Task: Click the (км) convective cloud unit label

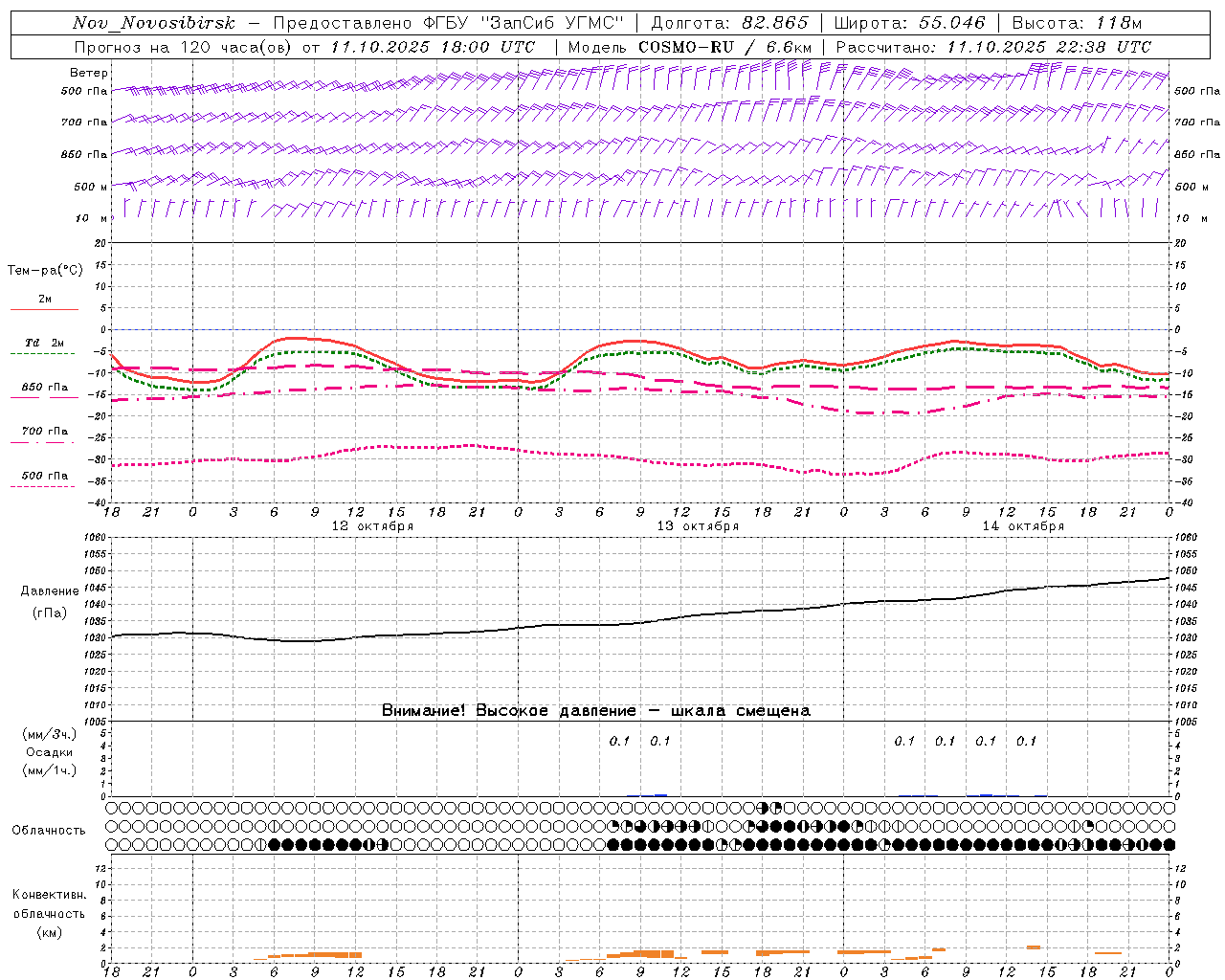Action: coord(49,931)
